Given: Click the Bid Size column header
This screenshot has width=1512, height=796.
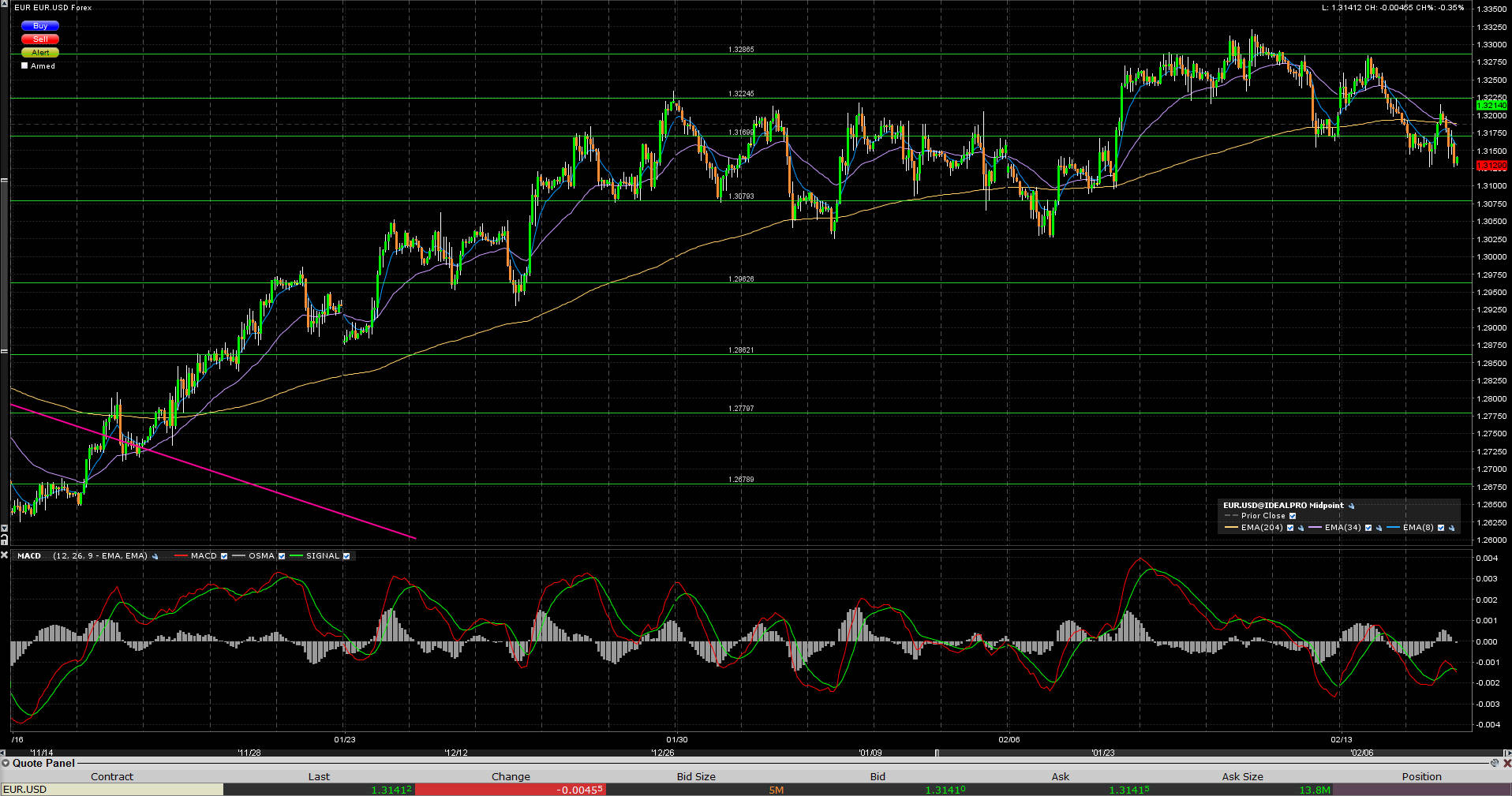Looking at the screenshot, I should click(x=696, y=776).
